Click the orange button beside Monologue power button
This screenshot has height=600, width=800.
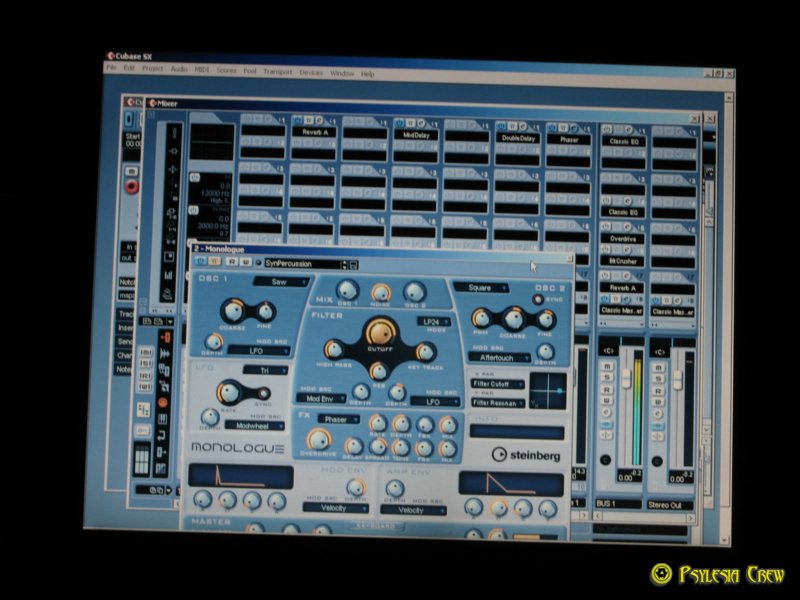[214, 261]
